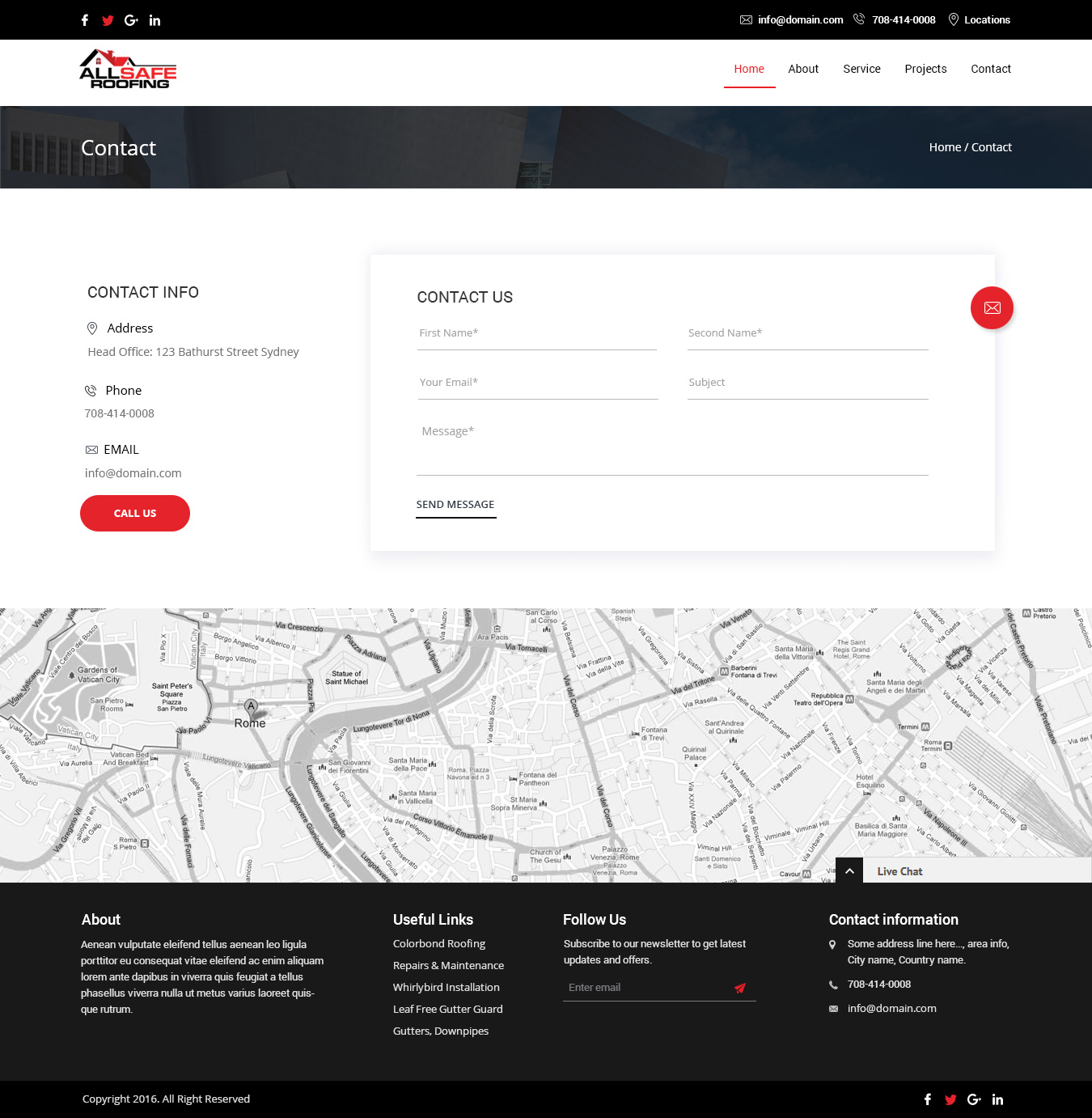Viewport: 1092px width, 1118px height.
Task: Click Copyright 2016 text in footer
Action: pyautogui.click(x=166, y=1099)
